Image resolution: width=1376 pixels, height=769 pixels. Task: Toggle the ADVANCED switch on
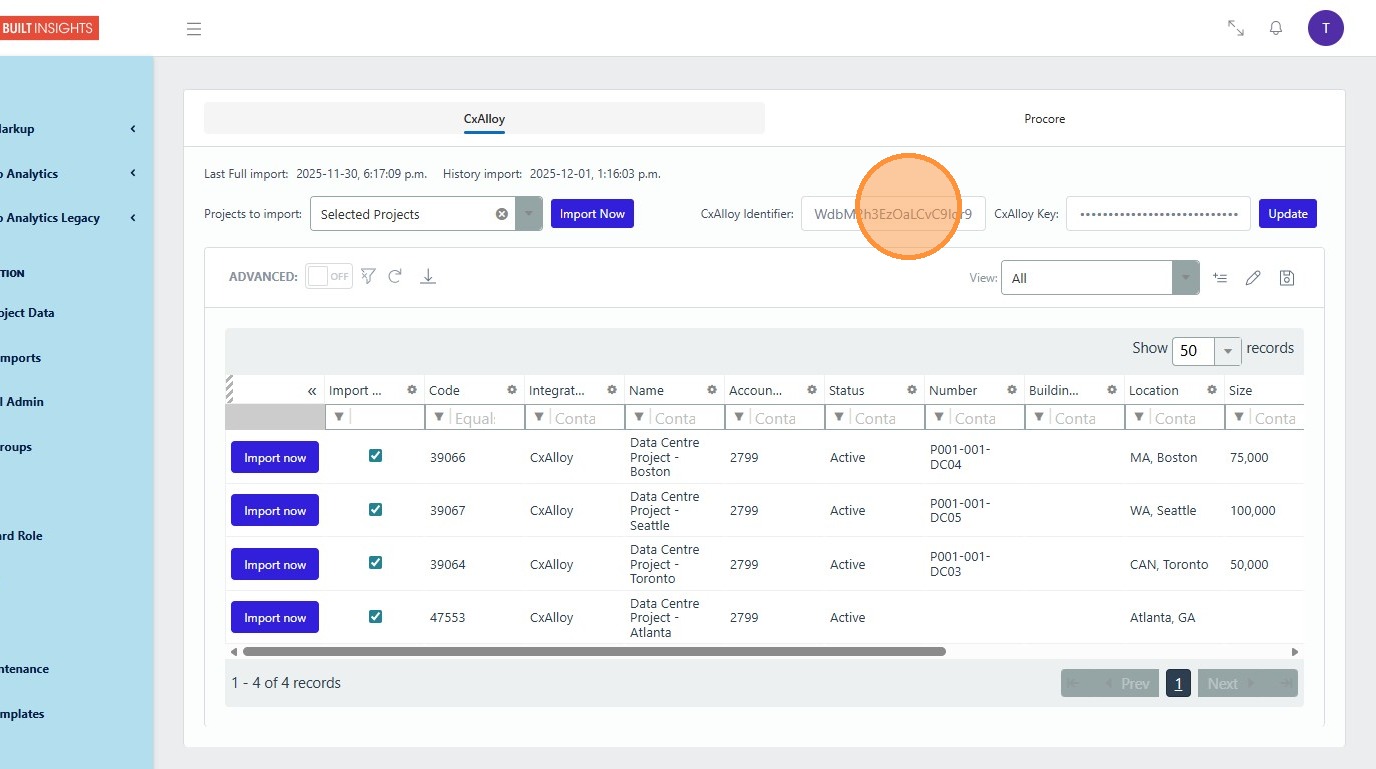[329, 276]
